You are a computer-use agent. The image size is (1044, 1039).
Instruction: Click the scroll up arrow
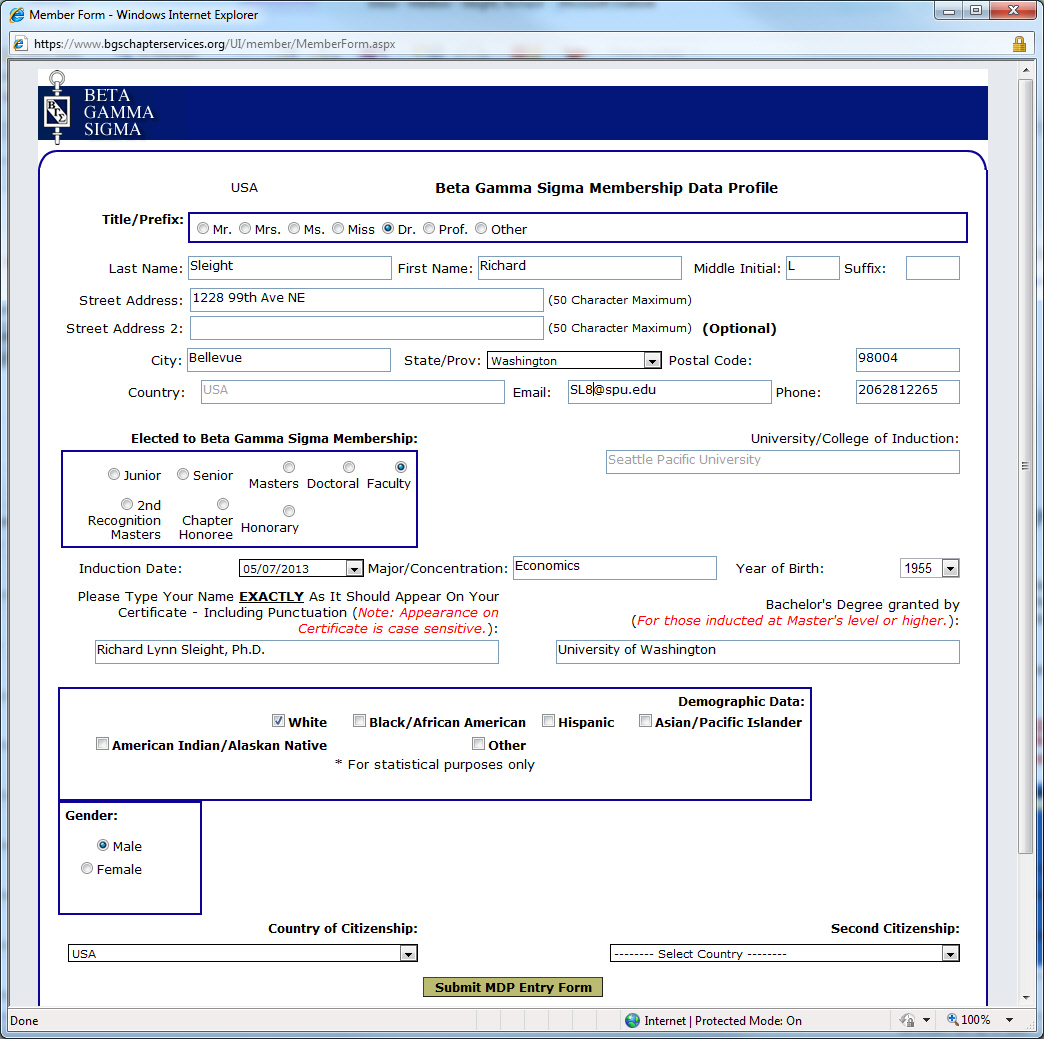[1025, 69]
